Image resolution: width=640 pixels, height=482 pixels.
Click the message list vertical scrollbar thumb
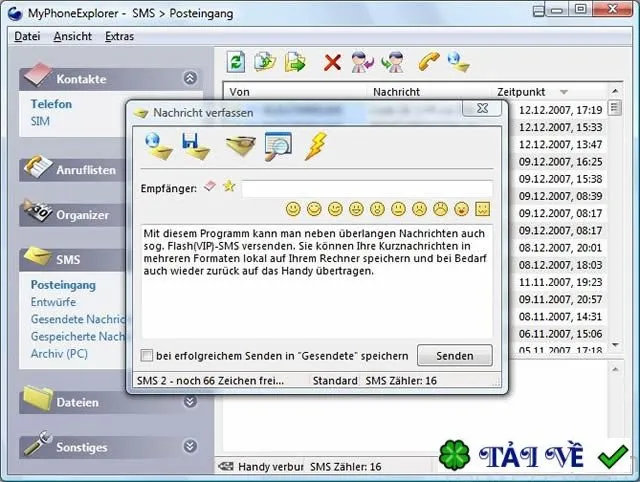615,108
